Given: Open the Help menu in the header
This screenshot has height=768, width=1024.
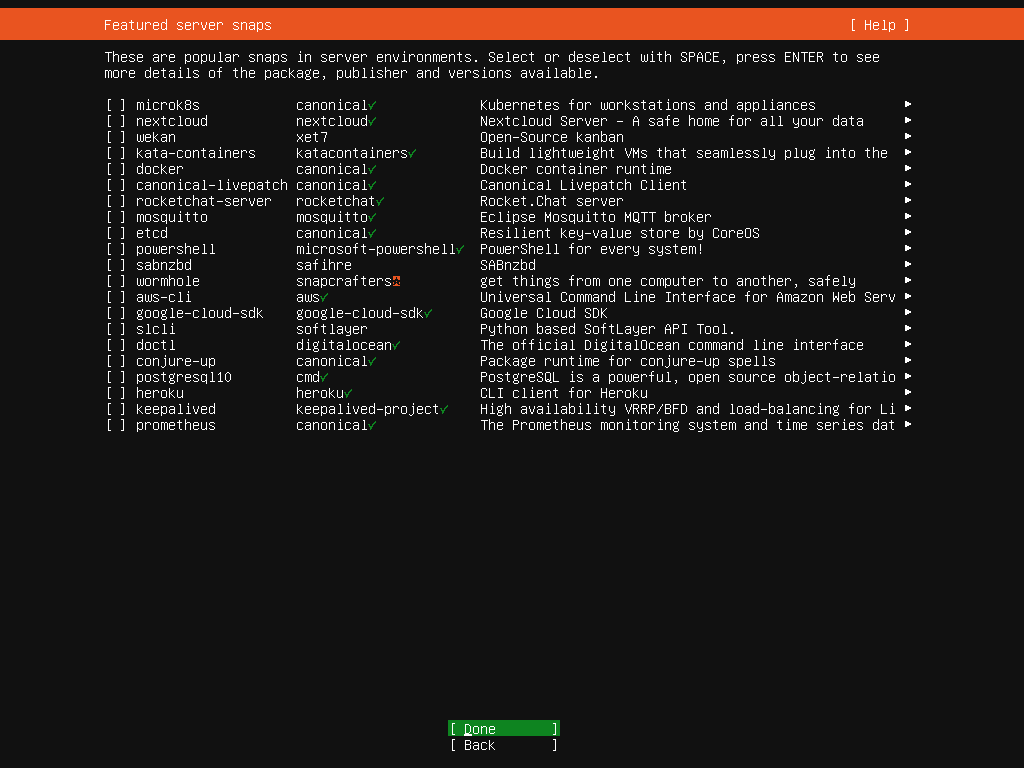Looking at the screenshot, I should [880, 25].
